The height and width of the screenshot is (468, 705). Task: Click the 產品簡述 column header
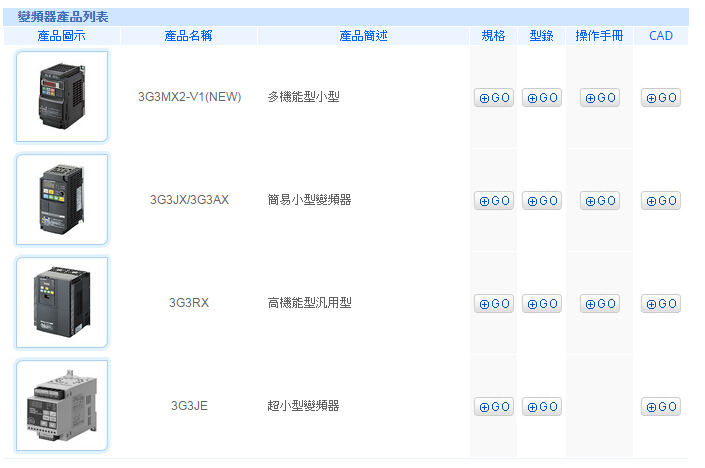[x=363, y=36]
